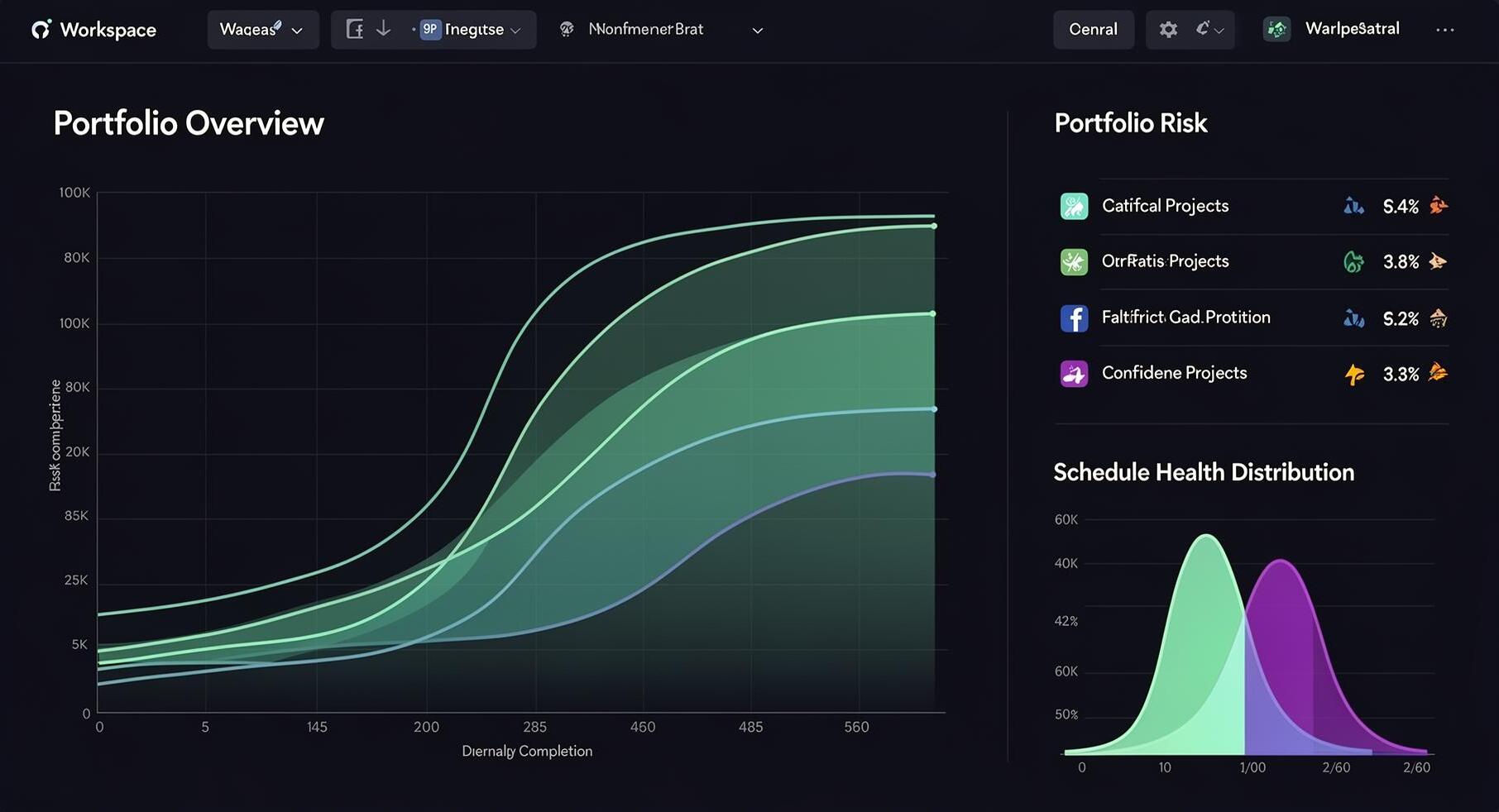This screenshot has width=1499, height=812.
Task: Select the Confidene Projects row label
Action: pyautogui.click(x=1174, y=373)
